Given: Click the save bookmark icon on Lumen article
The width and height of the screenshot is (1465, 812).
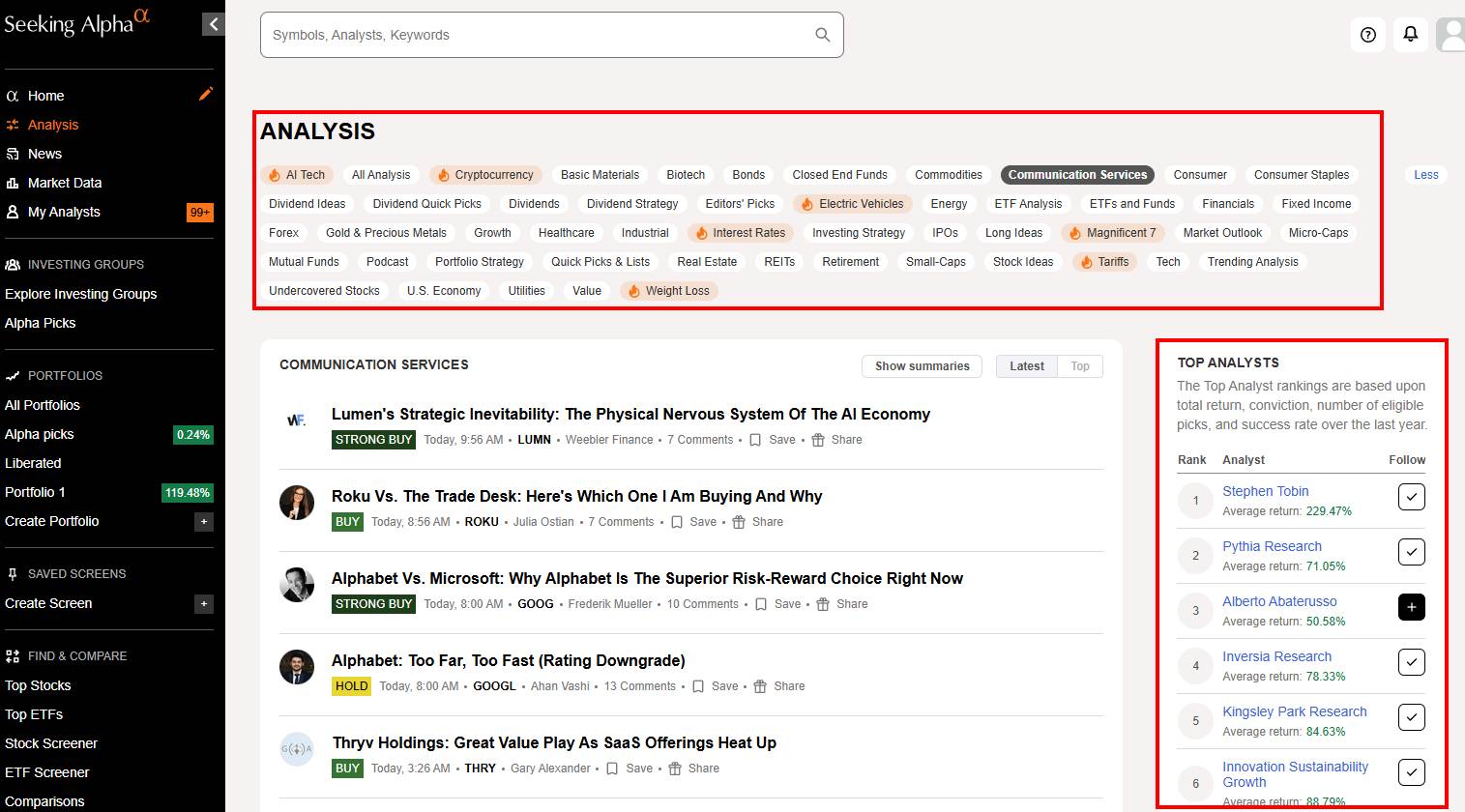Looking at the screenshot, I should [x=755, y=440].
